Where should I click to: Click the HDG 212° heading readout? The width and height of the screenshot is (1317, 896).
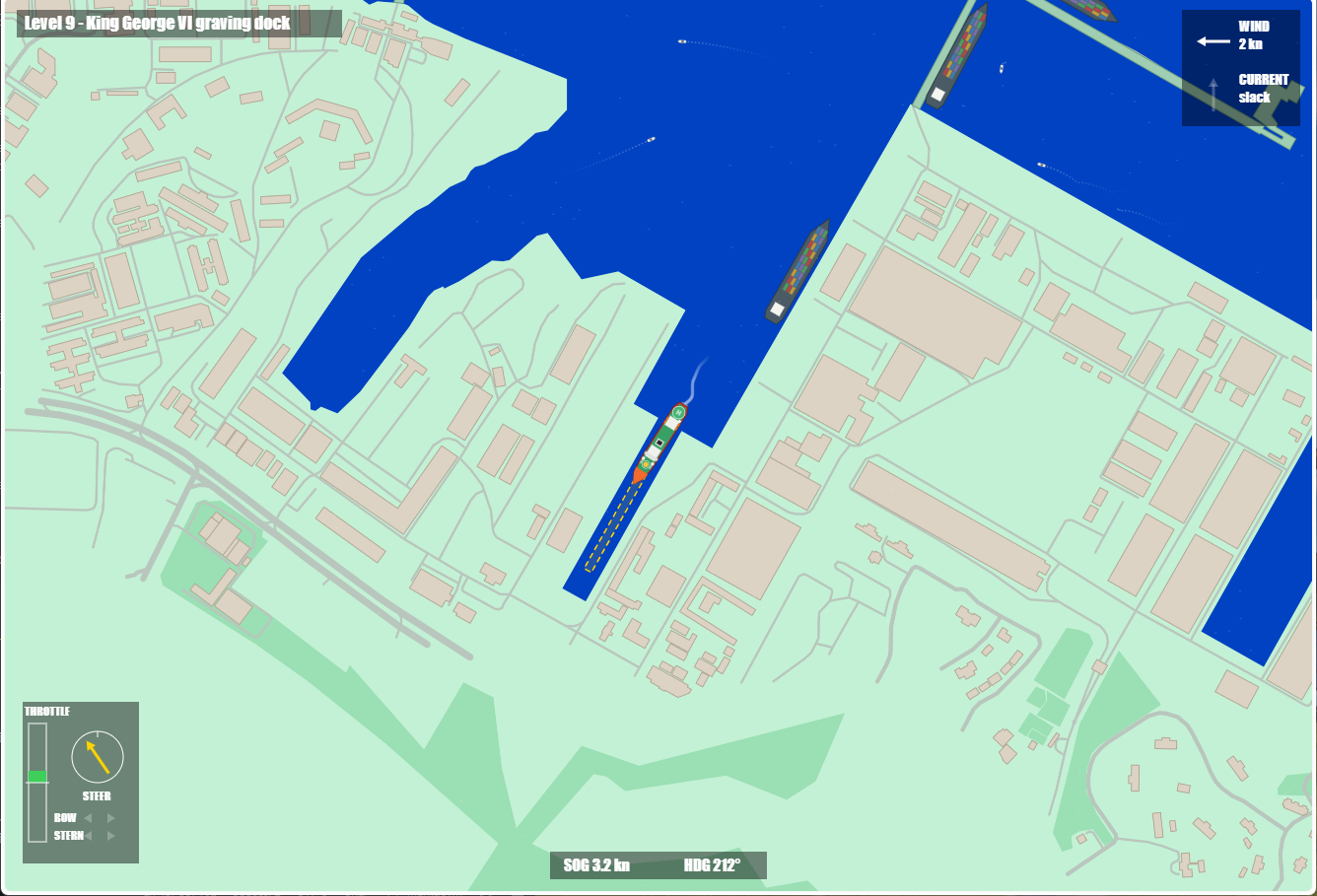[x=712, y=865]
